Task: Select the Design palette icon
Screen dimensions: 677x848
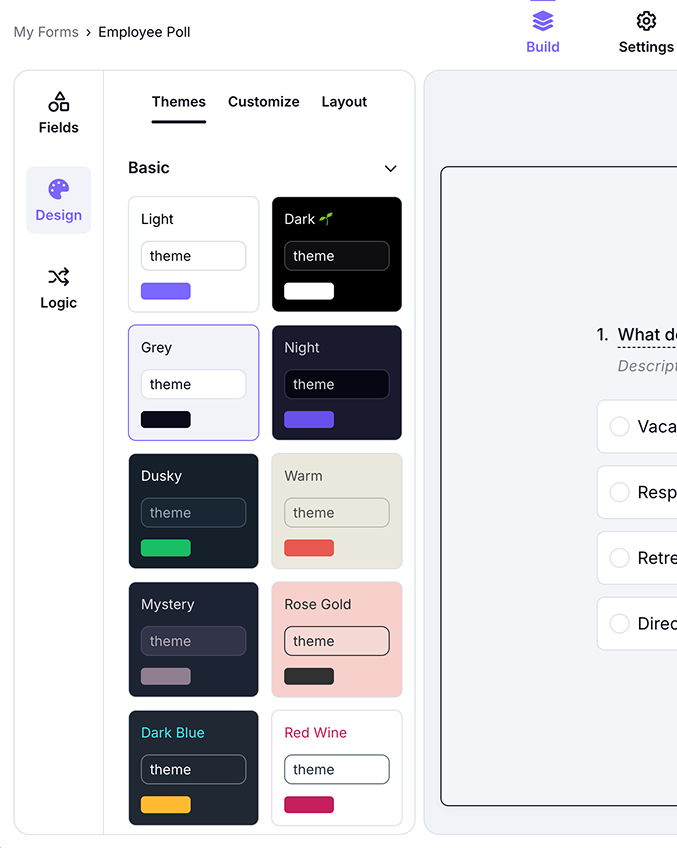Action: coord(59,189)
